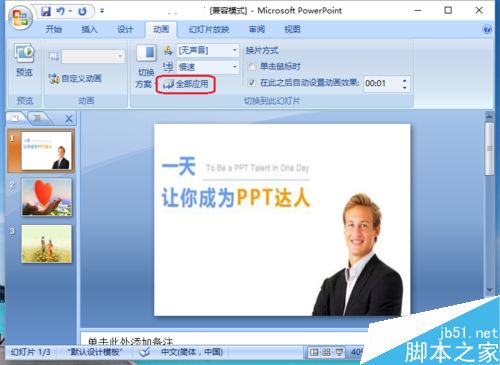Save the presentation via quick access
The width and height of the screenshot is (500, 365).
click(46, 12)
